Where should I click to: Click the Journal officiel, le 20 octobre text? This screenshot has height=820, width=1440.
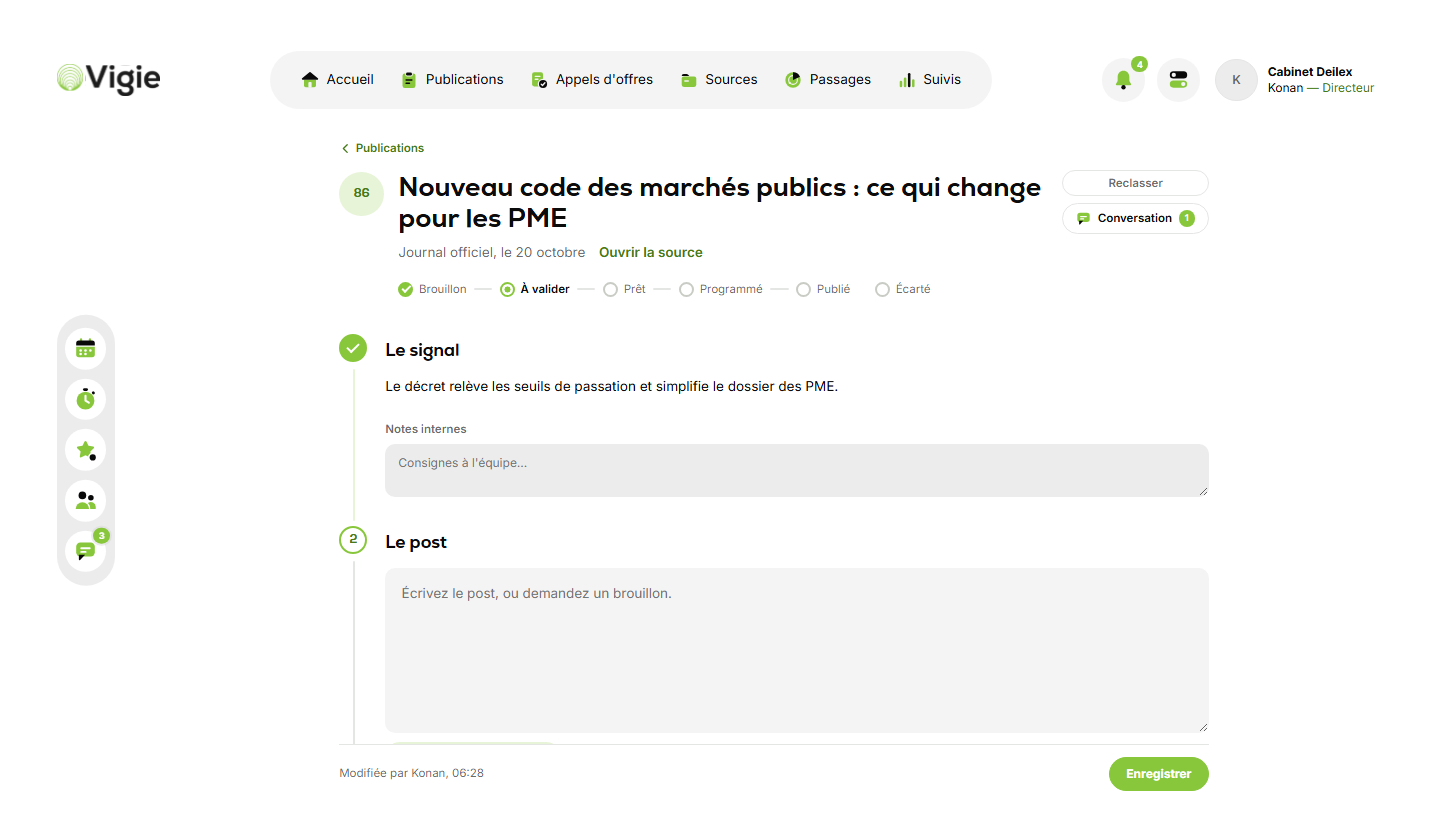pos(492,252)
